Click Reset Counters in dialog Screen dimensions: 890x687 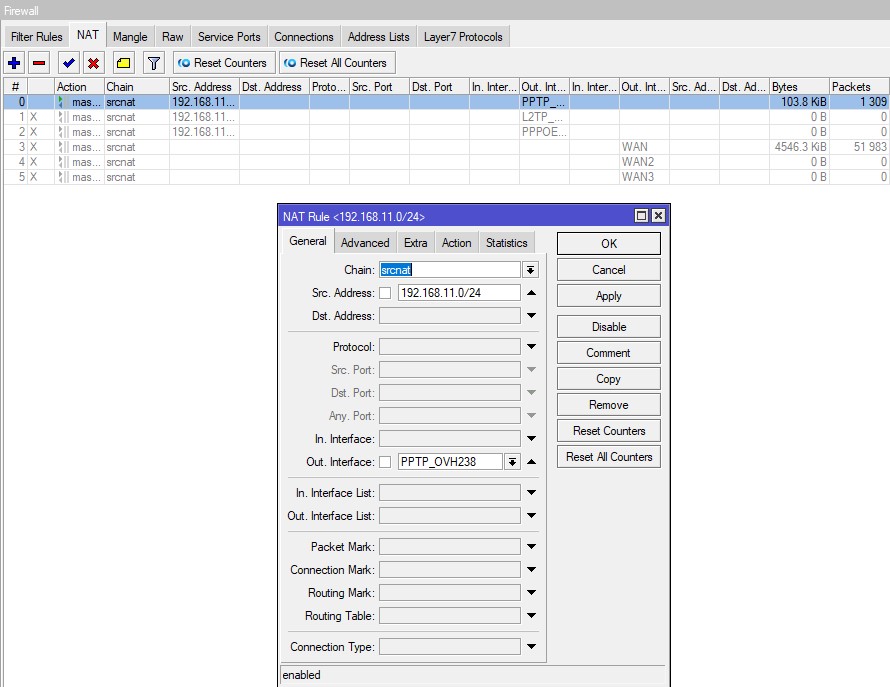(608, 431)
